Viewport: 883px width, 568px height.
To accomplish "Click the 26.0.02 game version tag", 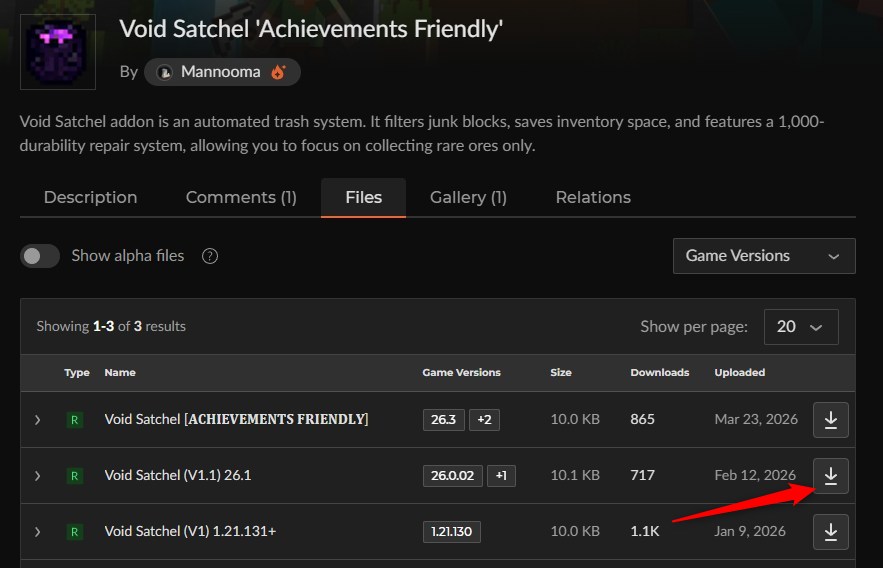I will coord(453,476).
